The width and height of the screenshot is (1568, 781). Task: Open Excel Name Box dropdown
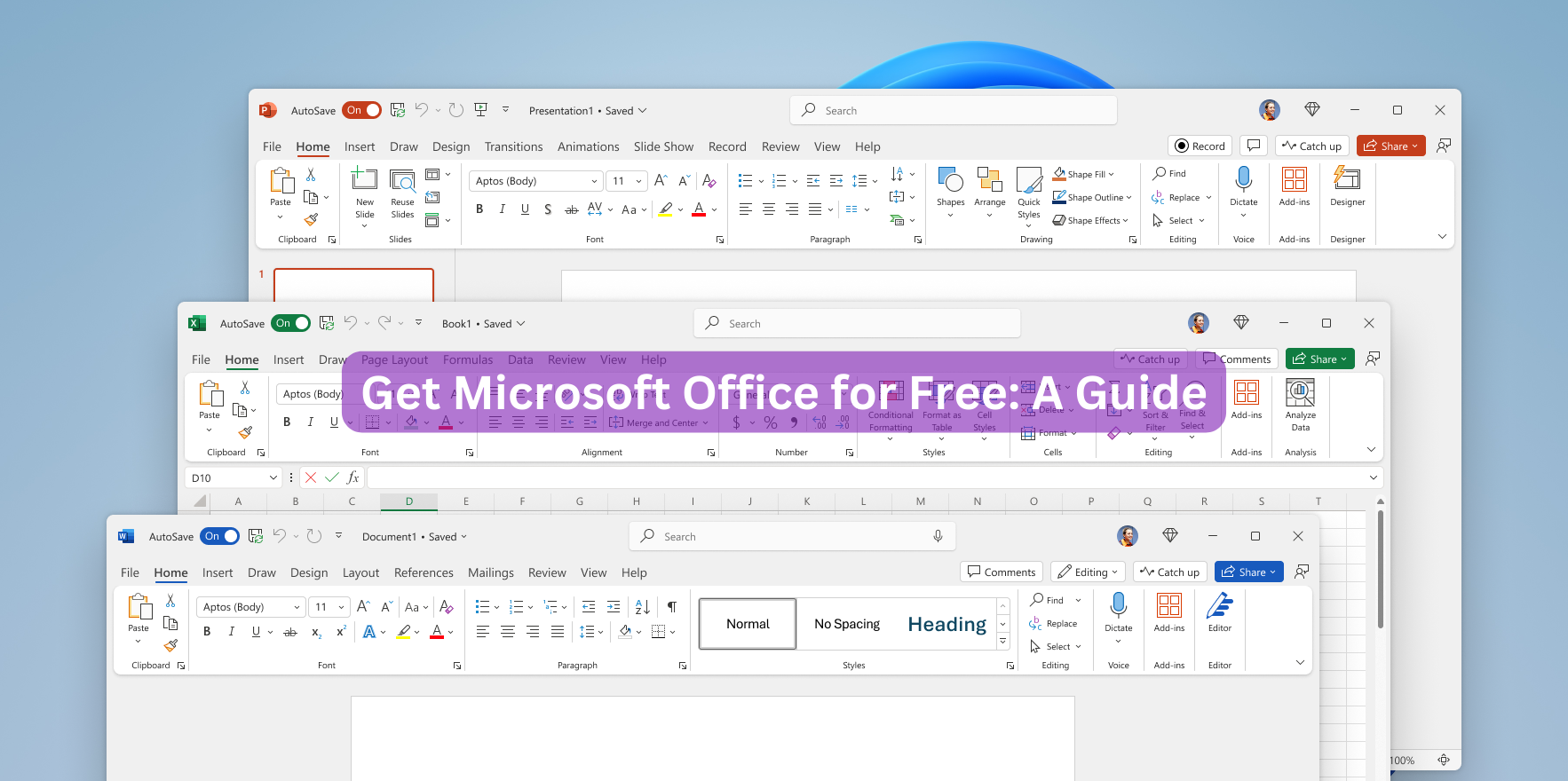pyautogui.click(x=273, y=477)
